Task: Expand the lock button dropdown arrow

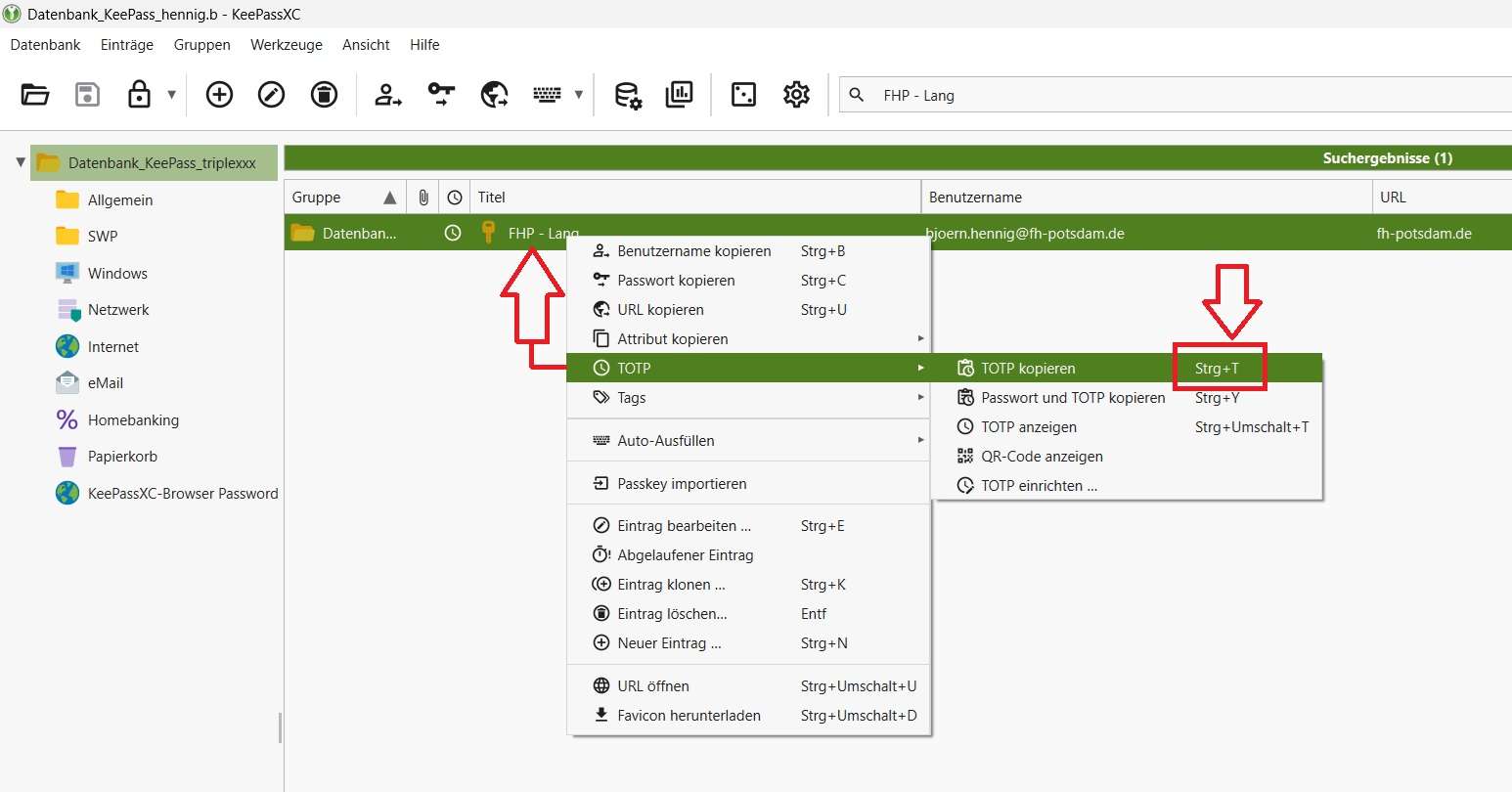Action: 172,95
